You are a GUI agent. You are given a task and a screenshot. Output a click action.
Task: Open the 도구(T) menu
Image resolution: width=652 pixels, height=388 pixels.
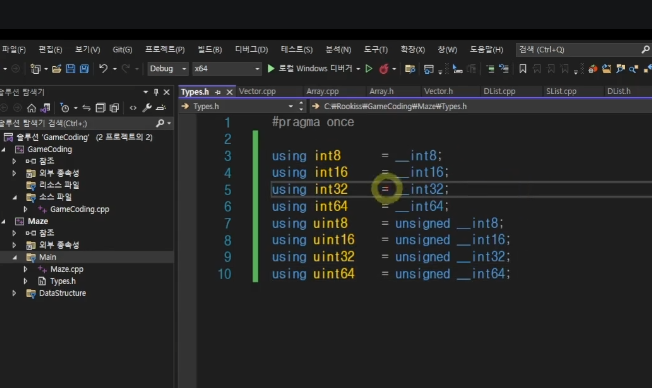(375, 49)
